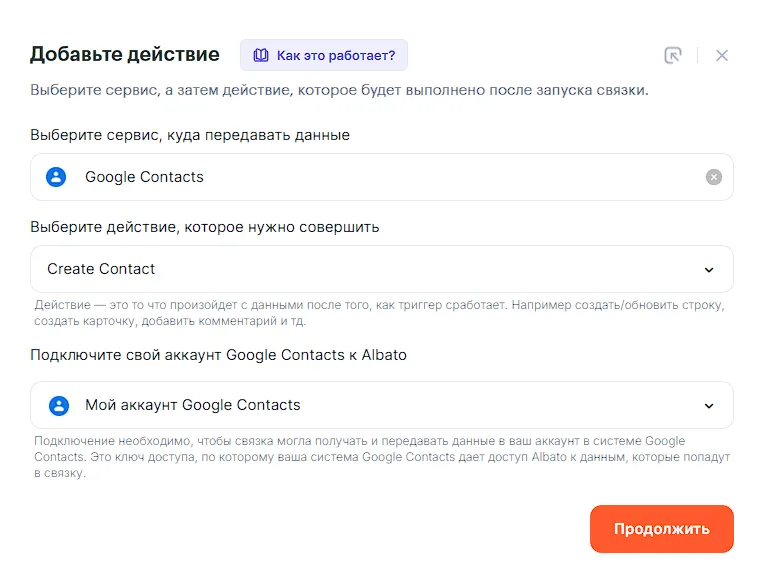The height and width of the screenshot is (584, 775).
Task: Clear the selected Google Contacts service
Action: click(x=713, y=177)
